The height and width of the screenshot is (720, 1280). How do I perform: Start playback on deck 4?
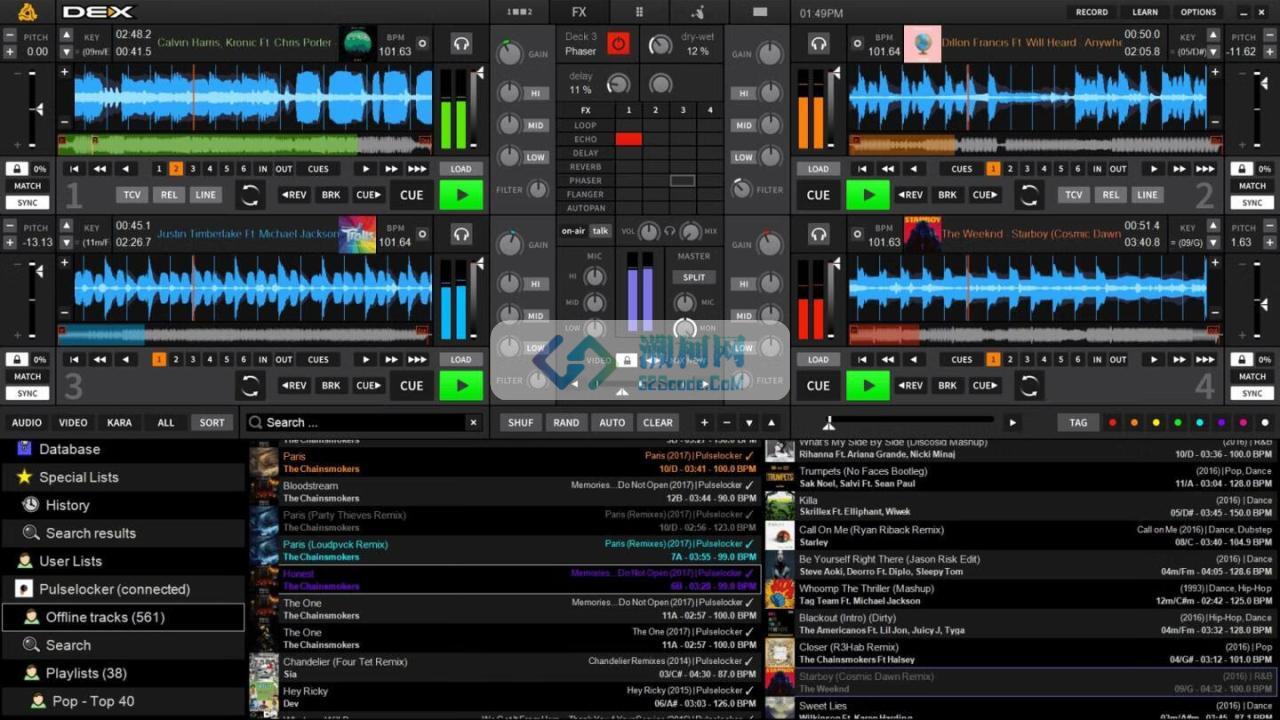click(x=869, y=385)
